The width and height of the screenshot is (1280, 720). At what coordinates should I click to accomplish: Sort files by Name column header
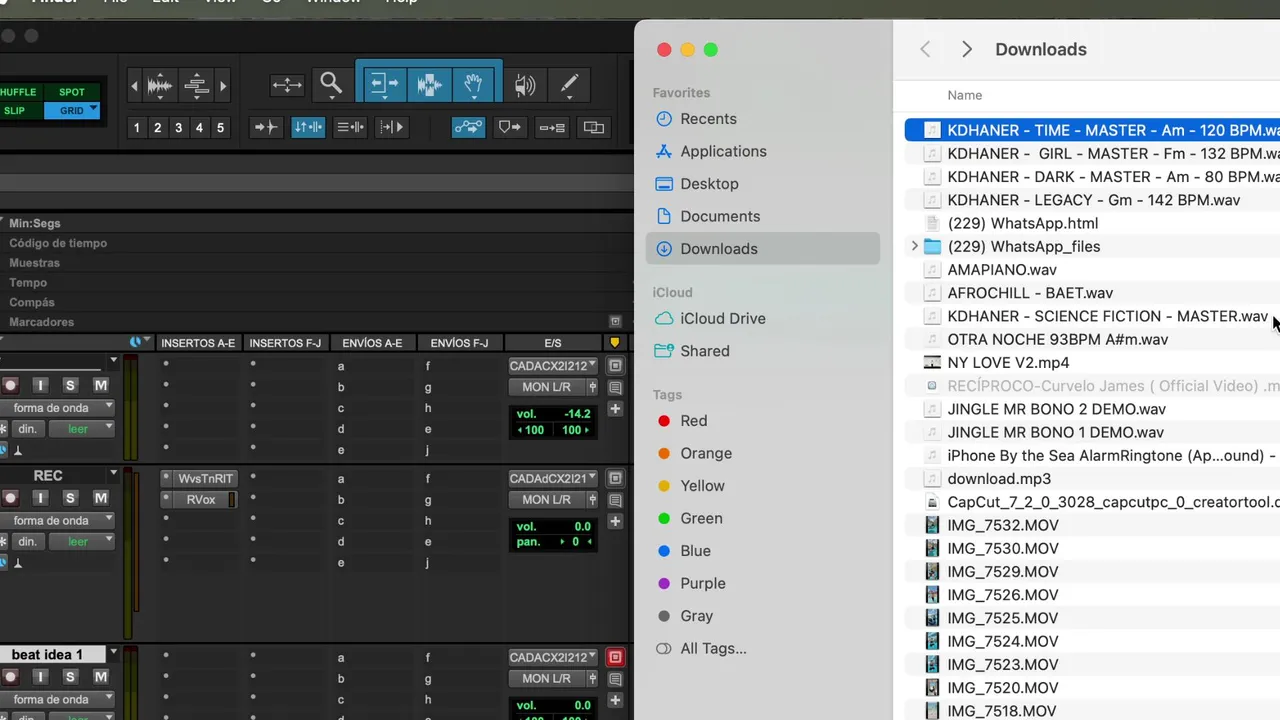[x=965, y=95]
